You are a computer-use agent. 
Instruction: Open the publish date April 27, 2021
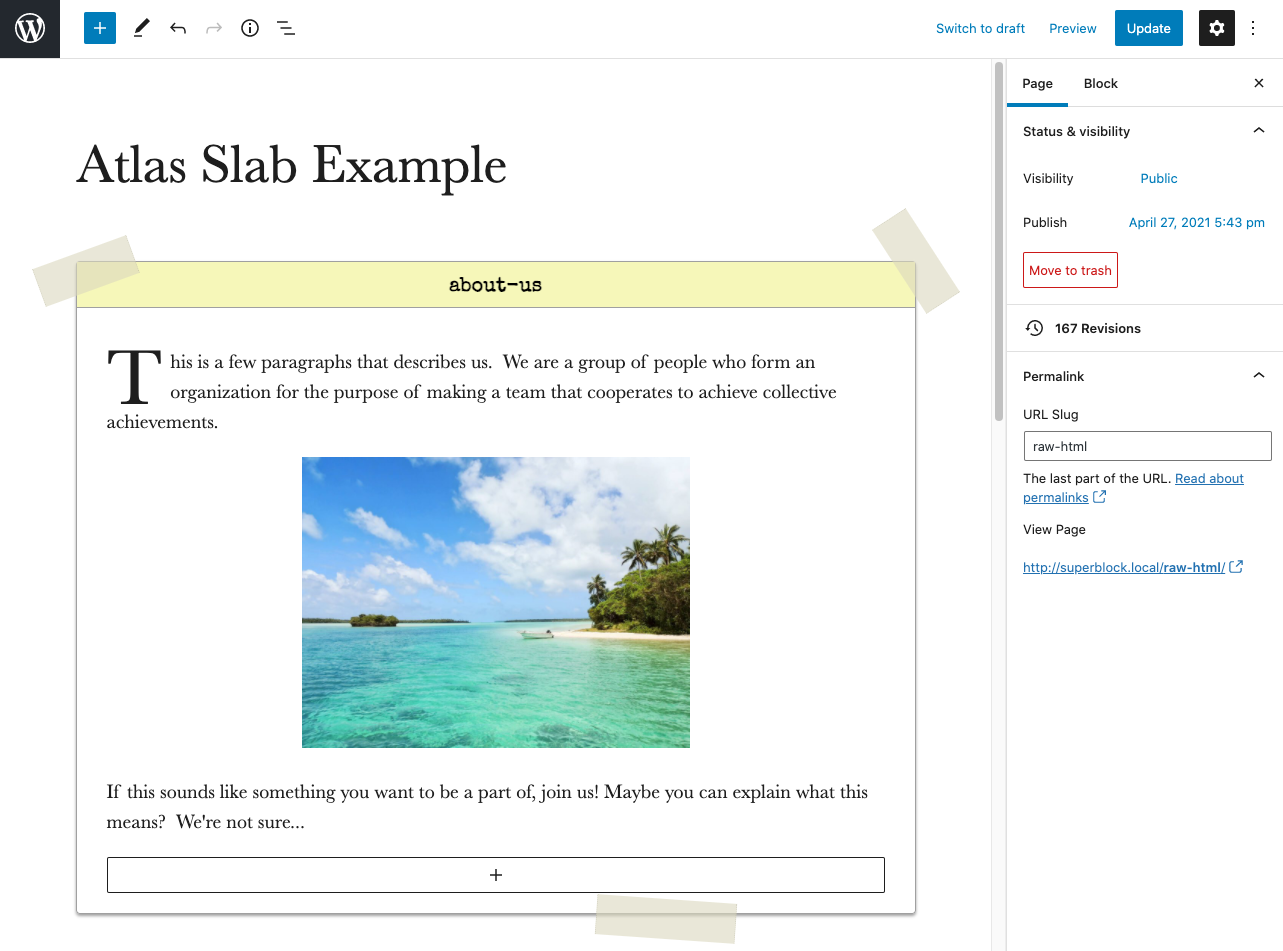[1196, 223]
